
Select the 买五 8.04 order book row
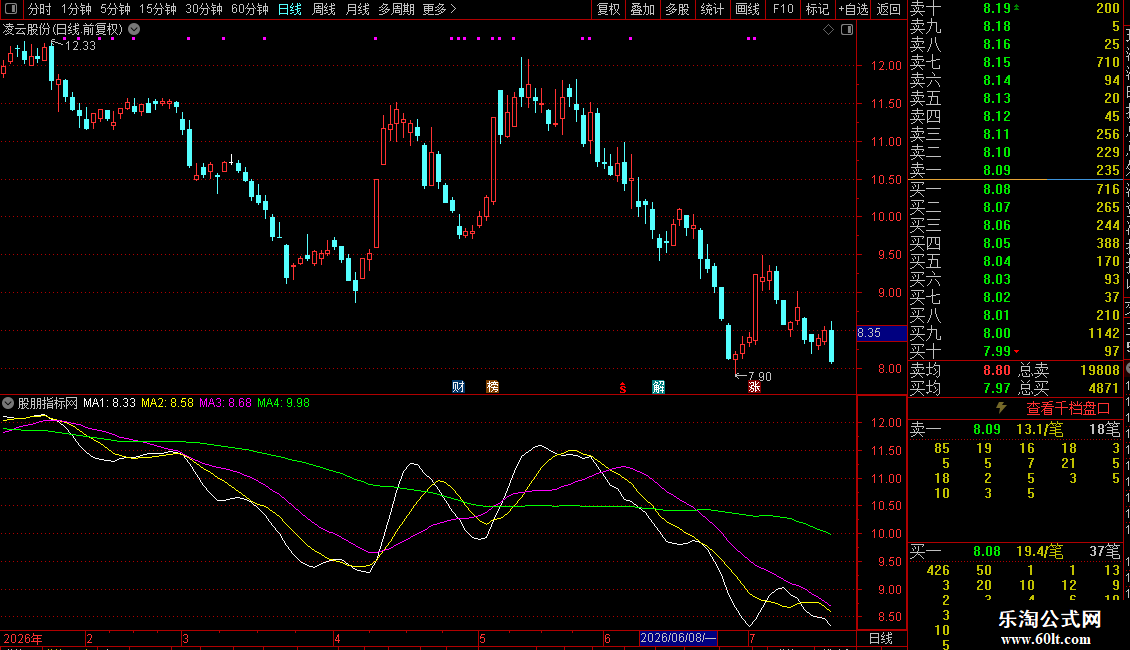click(x=1015, y=262)
